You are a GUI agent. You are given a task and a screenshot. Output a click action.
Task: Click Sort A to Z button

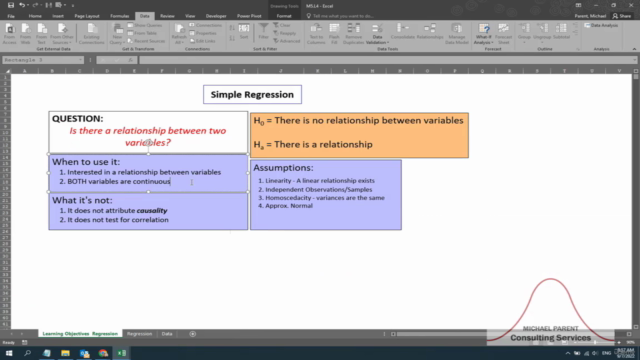(x=232, y=28)
